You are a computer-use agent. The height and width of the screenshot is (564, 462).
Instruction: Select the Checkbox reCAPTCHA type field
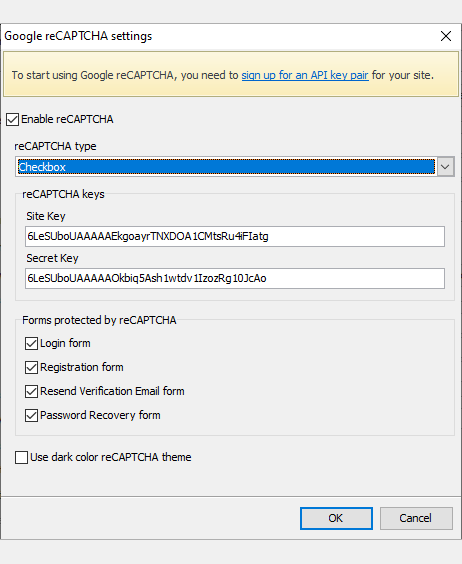click(x=226, y=167)
